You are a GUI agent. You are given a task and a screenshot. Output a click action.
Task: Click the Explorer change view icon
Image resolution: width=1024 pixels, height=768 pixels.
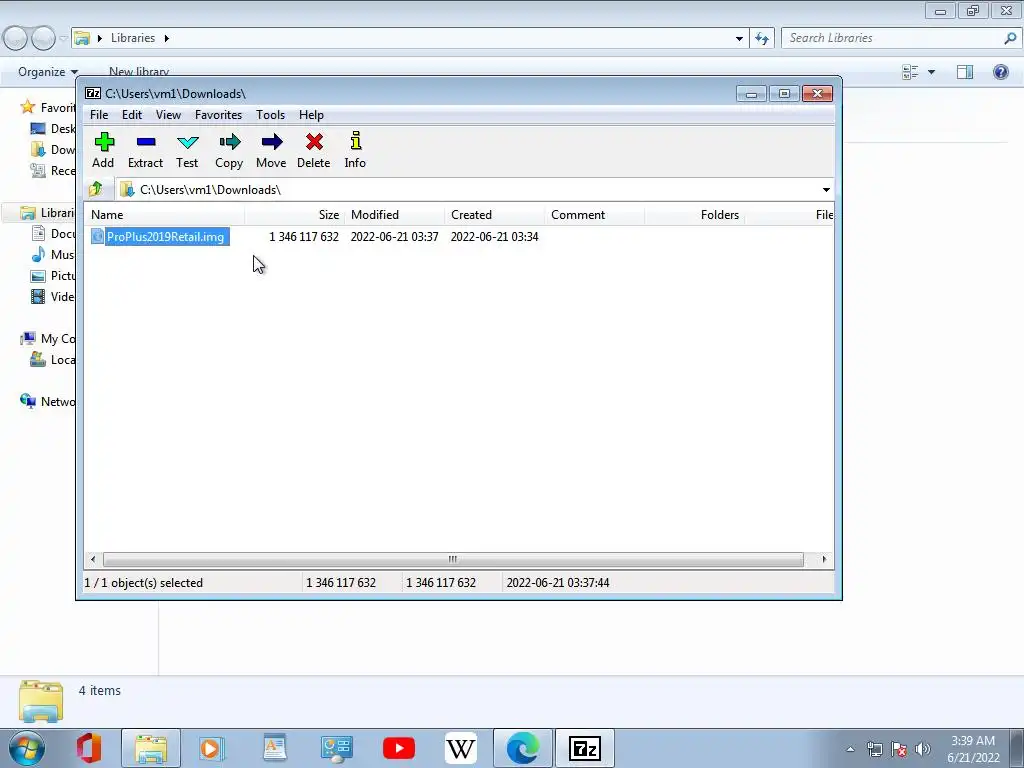[910, 72]
